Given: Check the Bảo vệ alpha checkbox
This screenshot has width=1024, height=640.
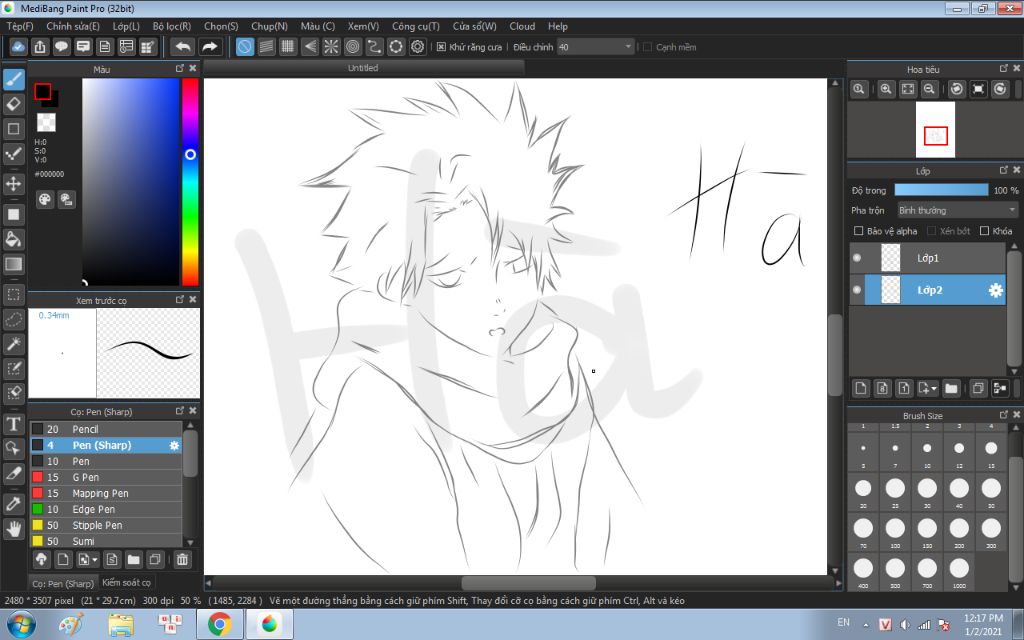Looking at the screenshot, I should 859,231.
